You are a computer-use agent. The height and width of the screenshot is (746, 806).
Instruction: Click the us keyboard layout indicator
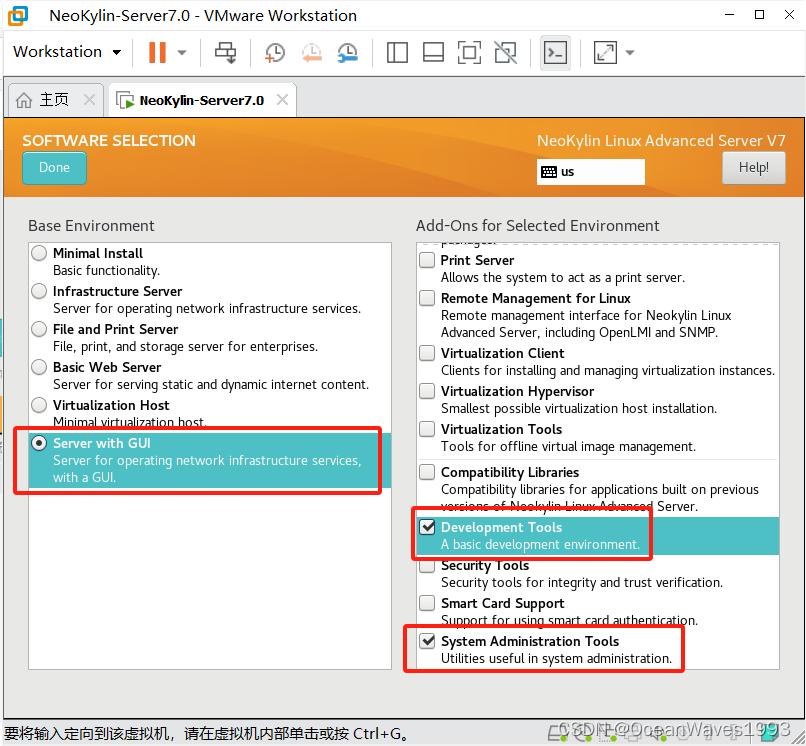pos(591,172)
